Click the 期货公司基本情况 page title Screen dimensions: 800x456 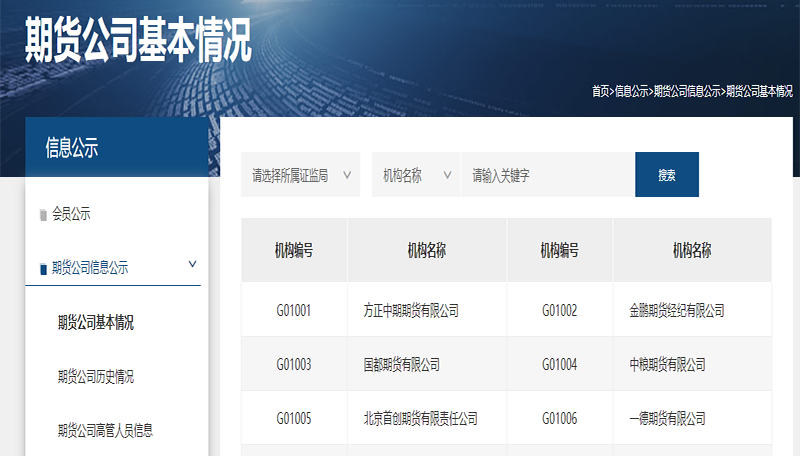click(x=138, y=39)
